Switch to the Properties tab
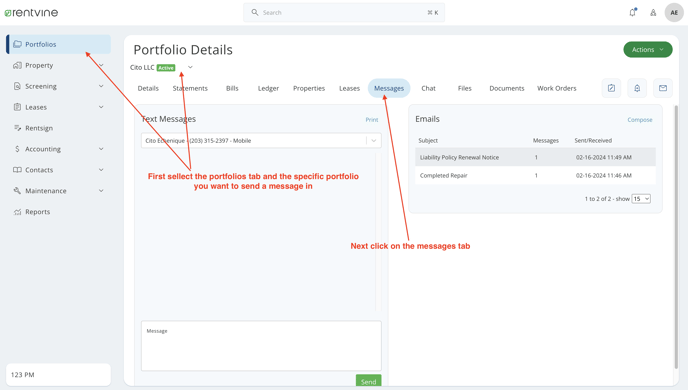This screenshot has height=390, width=688. (x=309, y=88)
